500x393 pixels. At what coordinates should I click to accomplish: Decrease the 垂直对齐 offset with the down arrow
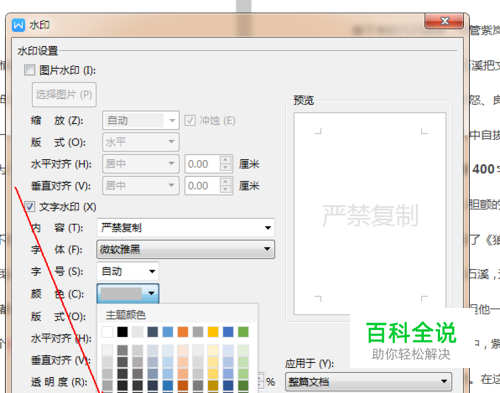226,189
